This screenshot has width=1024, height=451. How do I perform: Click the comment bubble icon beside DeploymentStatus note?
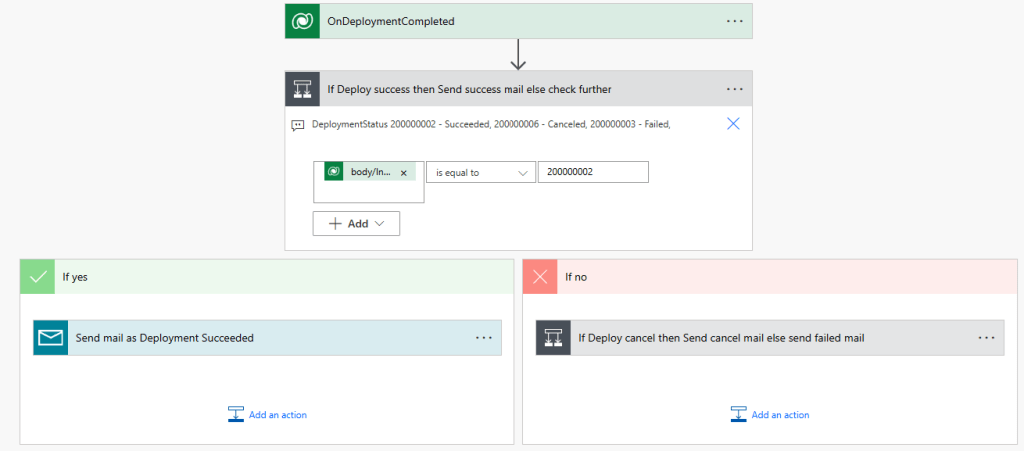pyautogui.click(x=297, y=125)
